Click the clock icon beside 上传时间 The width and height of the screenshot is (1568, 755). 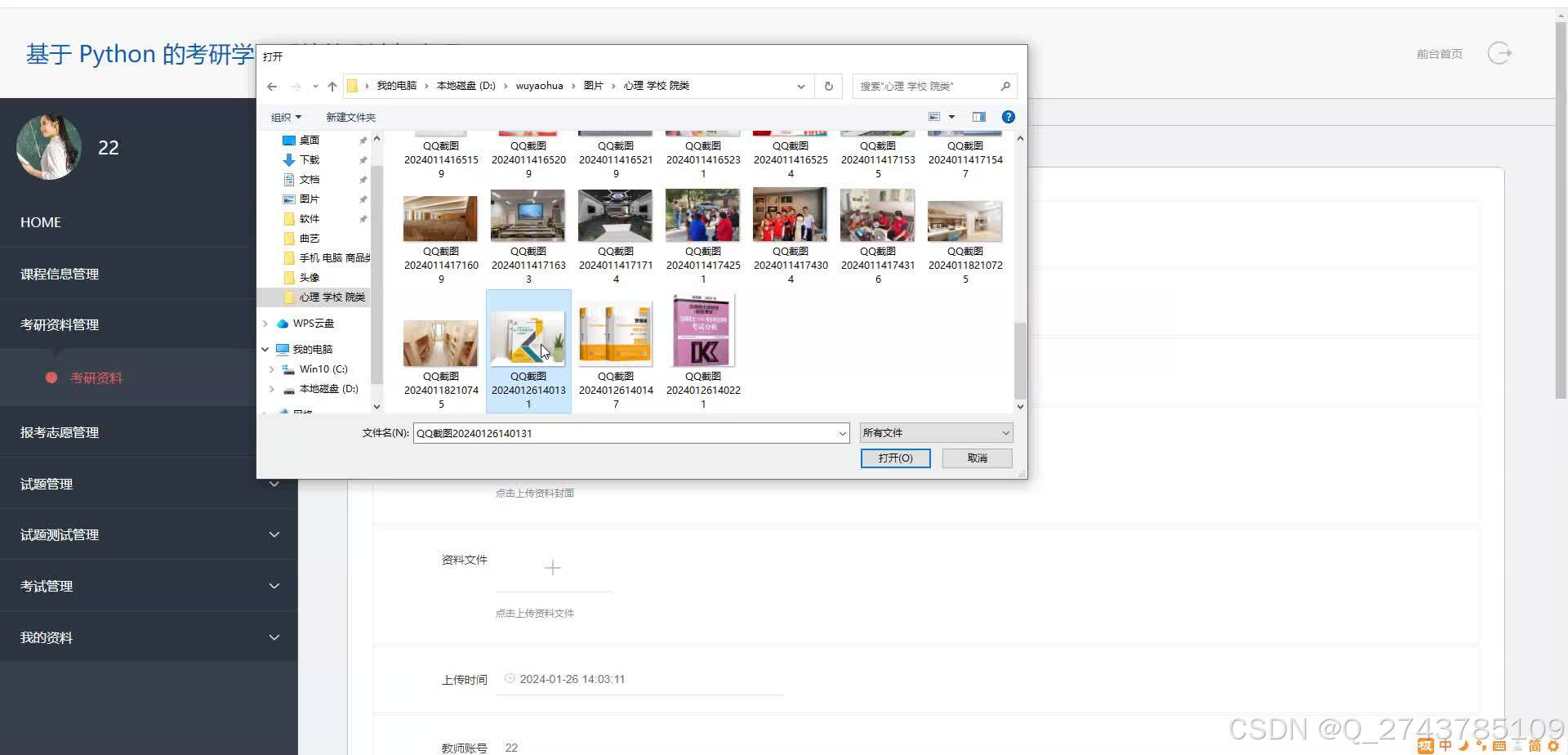click(x=510, y=678)
